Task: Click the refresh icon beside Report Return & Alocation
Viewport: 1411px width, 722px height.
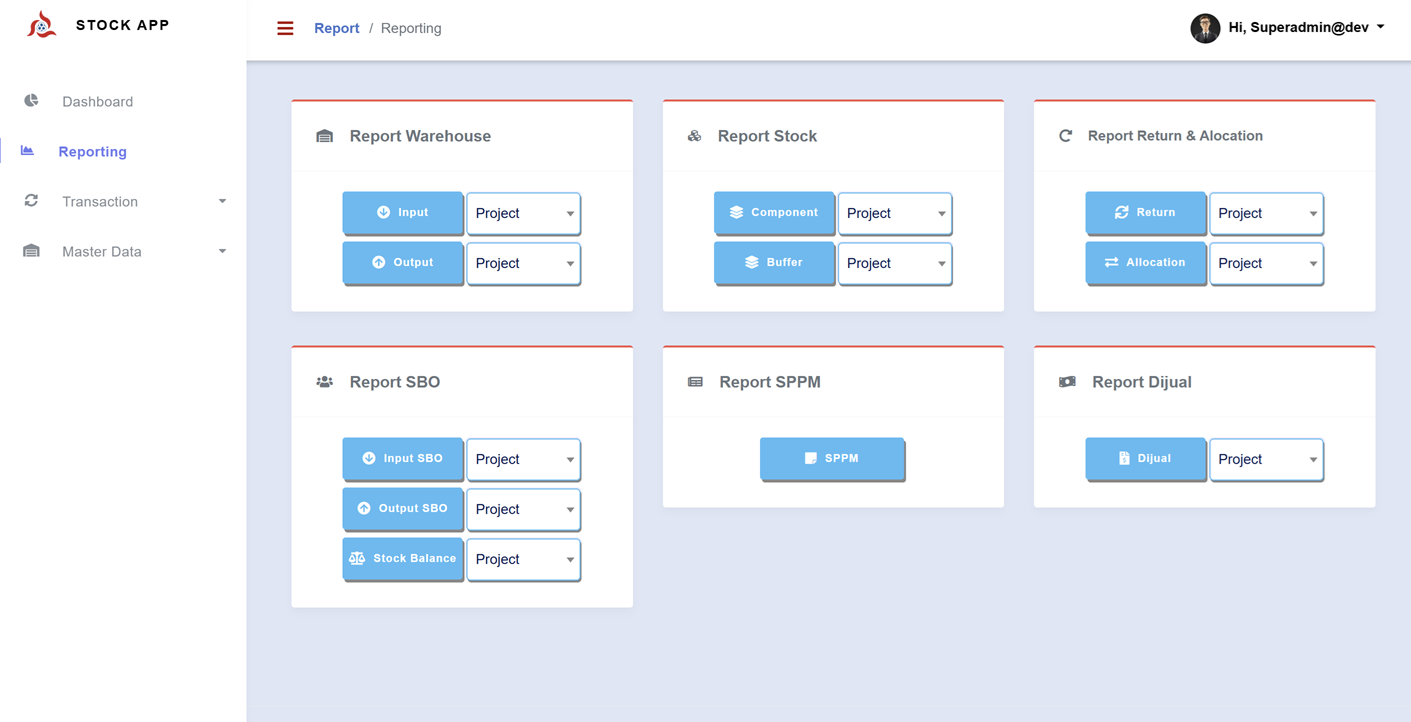Action: 1066,135
